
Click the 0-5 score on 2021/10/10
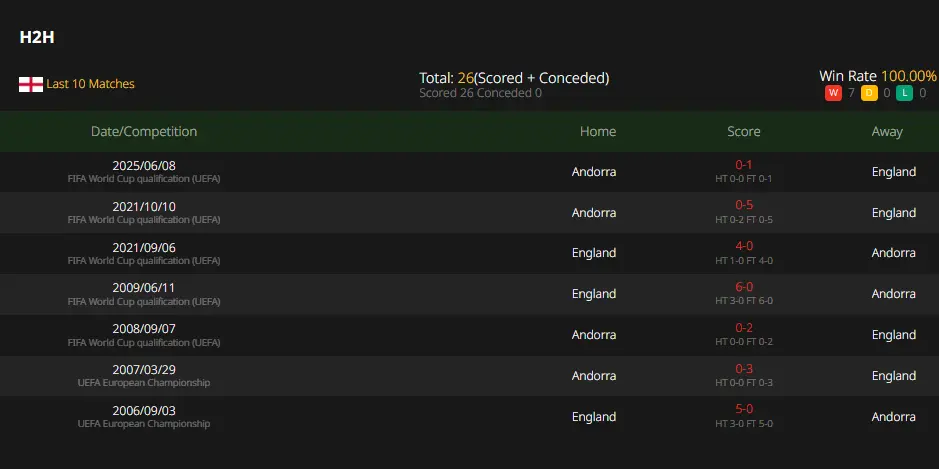click(x=744, y=205)
